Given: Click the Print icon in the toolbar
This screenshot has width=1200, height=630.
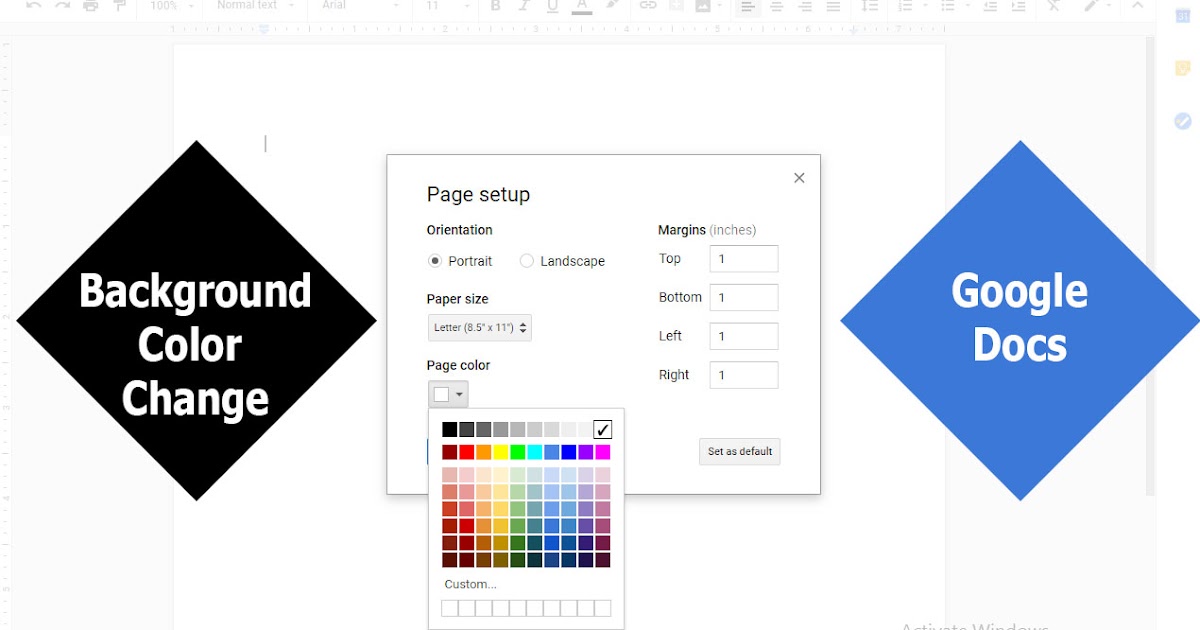Looking at the screenshot, I should click(91, 5).
